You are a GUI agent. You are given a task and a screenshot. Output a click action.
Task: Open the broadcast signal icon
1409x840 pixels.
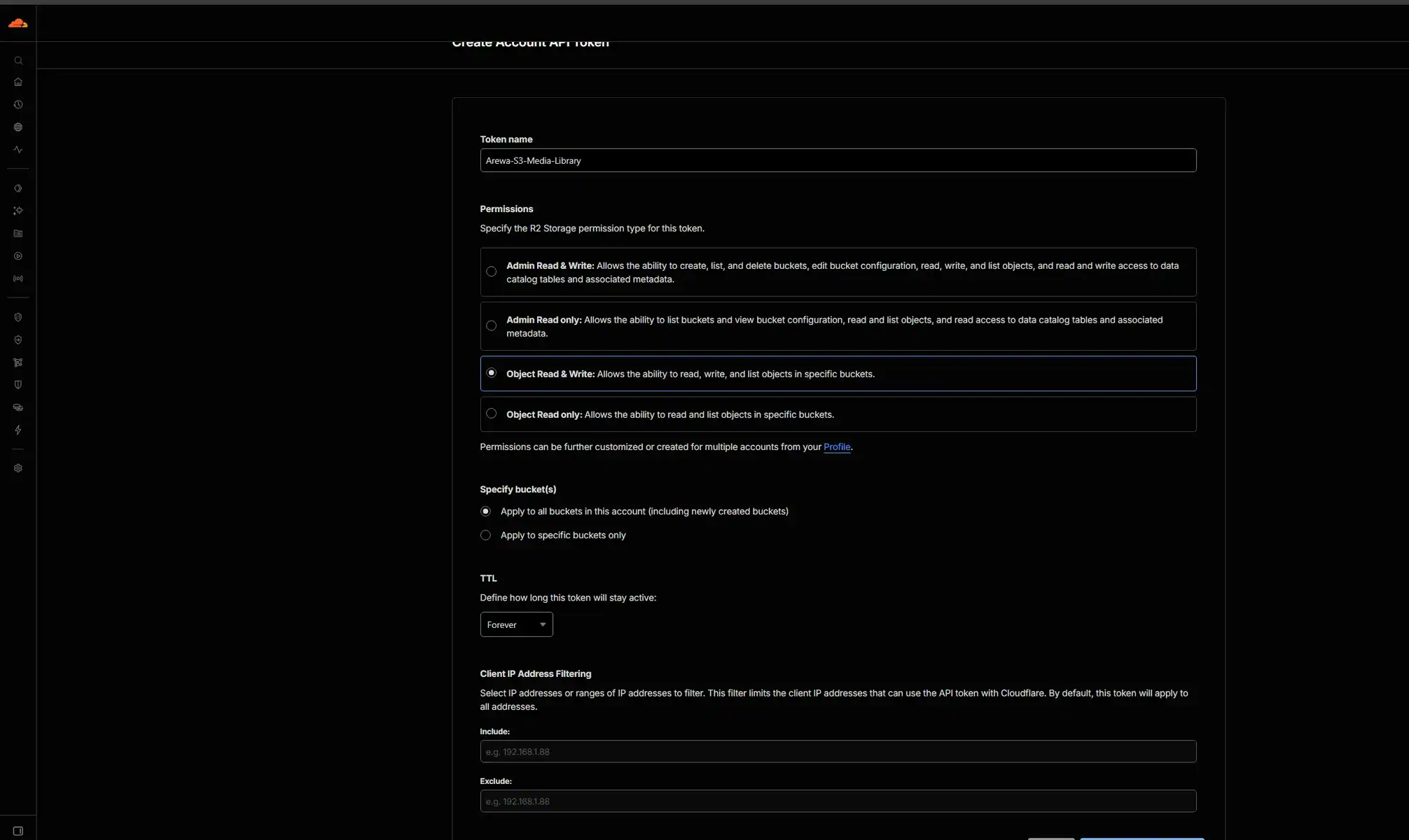pyautogui.click(x=18, y=279)
